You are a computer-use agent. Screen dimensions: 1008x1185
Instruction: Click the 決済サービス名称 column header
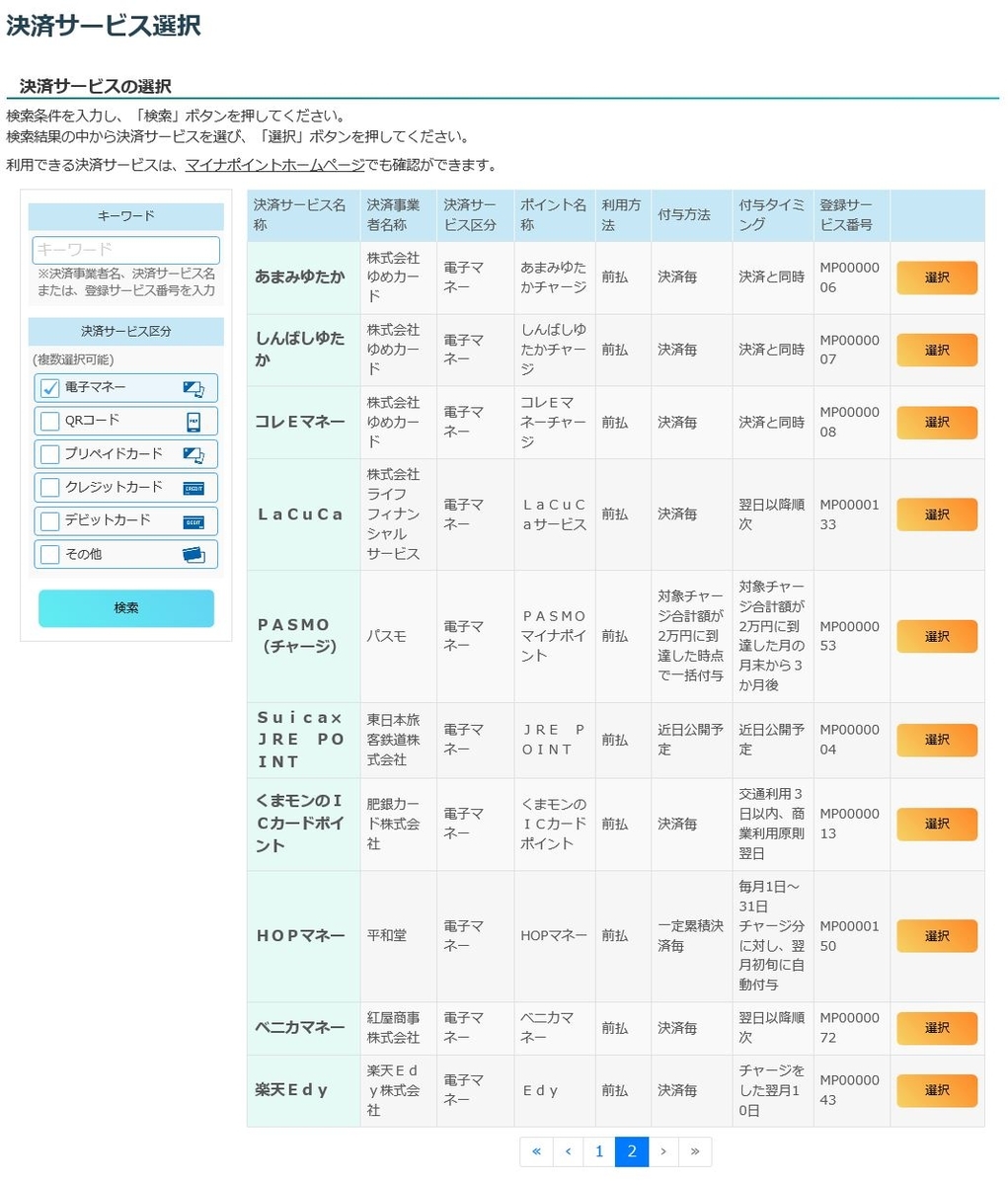point(303,215)
